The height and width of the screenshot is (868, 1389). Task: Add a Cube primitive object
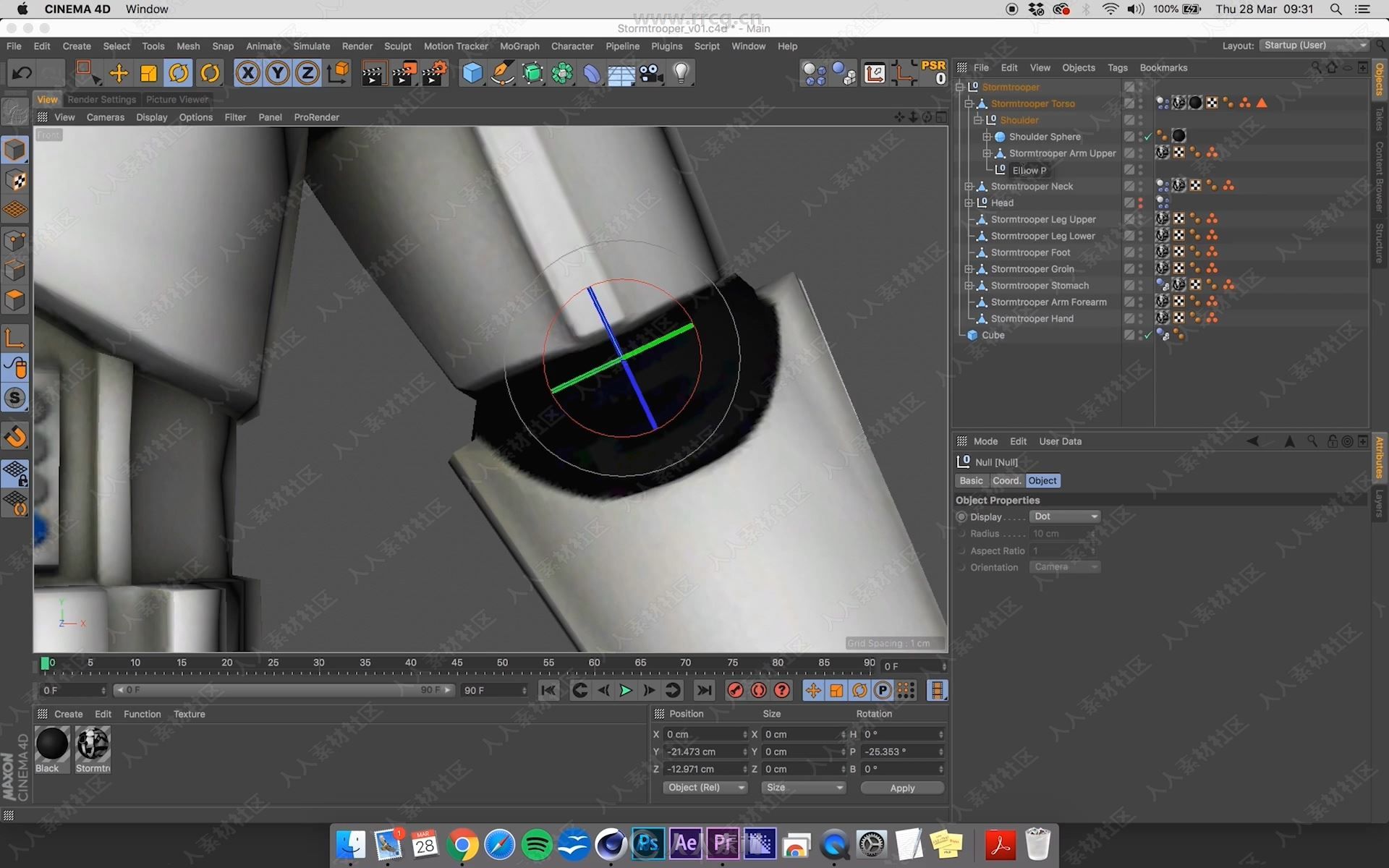[472, 73]
